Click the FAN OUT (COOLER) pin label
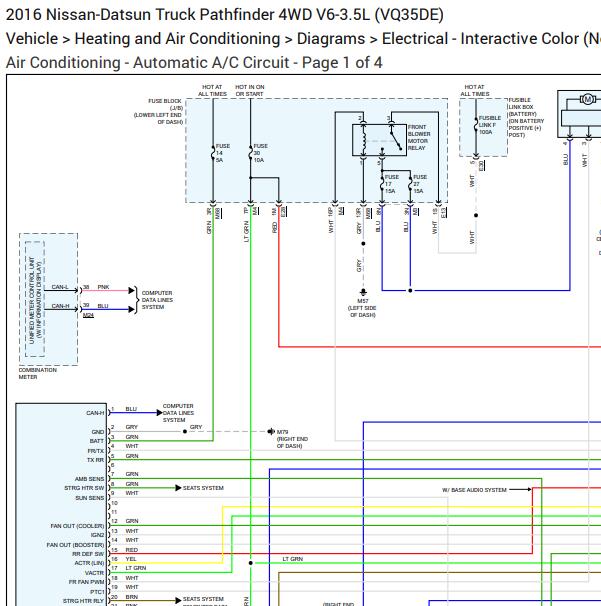The height and width of the screenshot is (606, 601). pyautogui.click(x=77, y=526)
